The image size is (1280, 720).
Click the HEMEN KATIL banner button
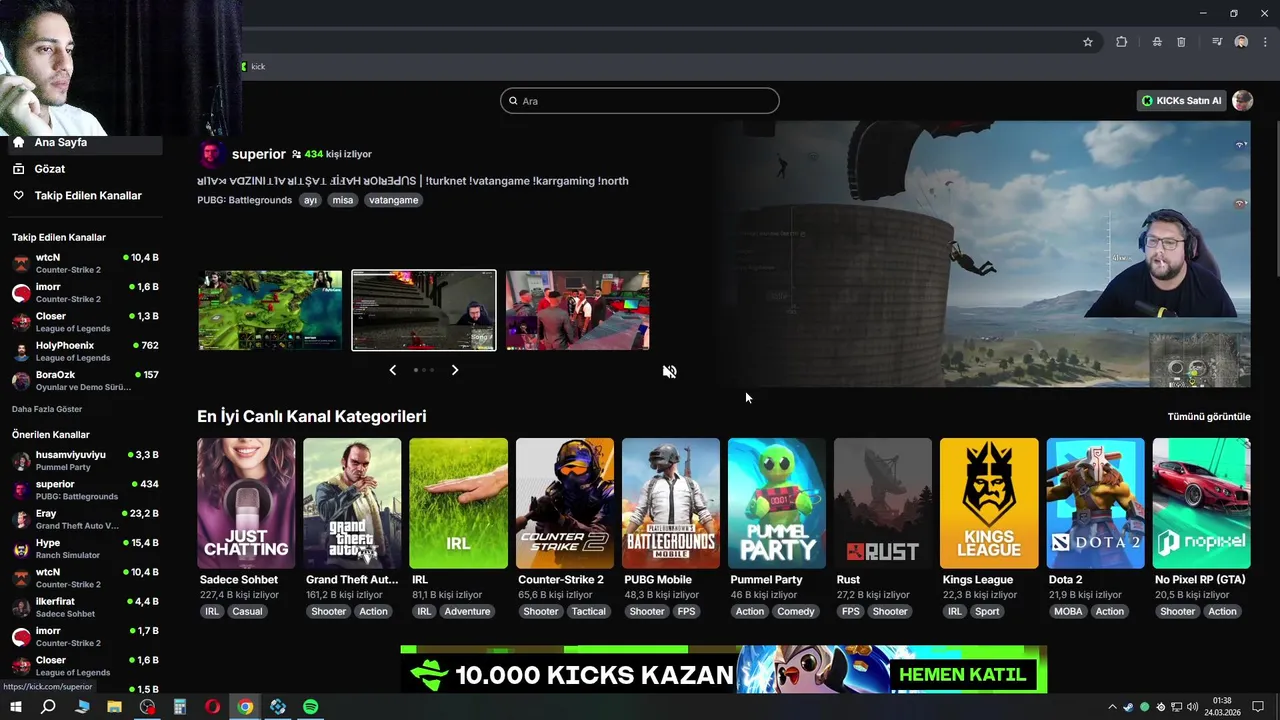tap(962, 675)
